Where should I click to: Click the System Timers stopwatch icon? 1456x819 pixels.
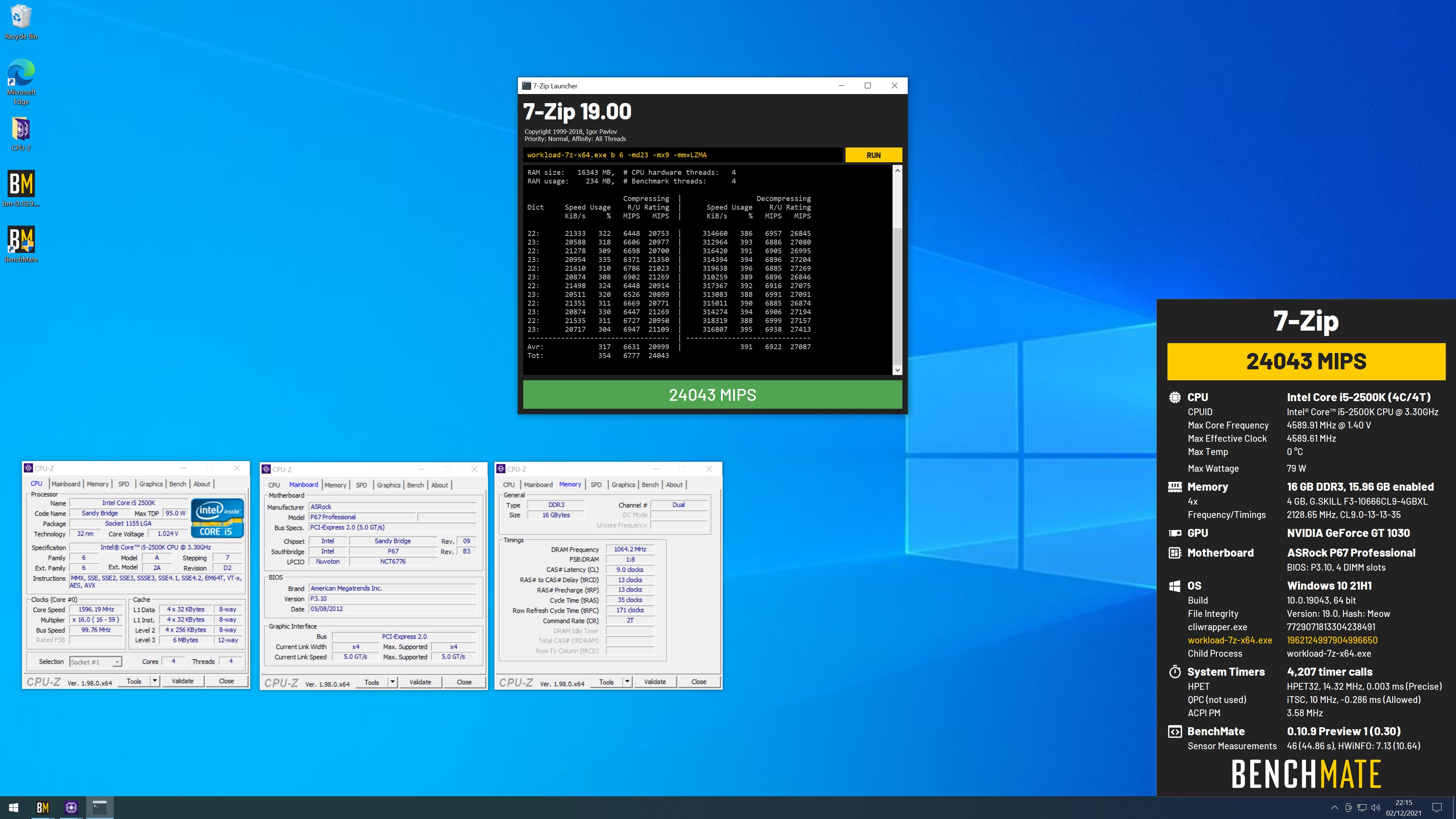coord(1175,672)
